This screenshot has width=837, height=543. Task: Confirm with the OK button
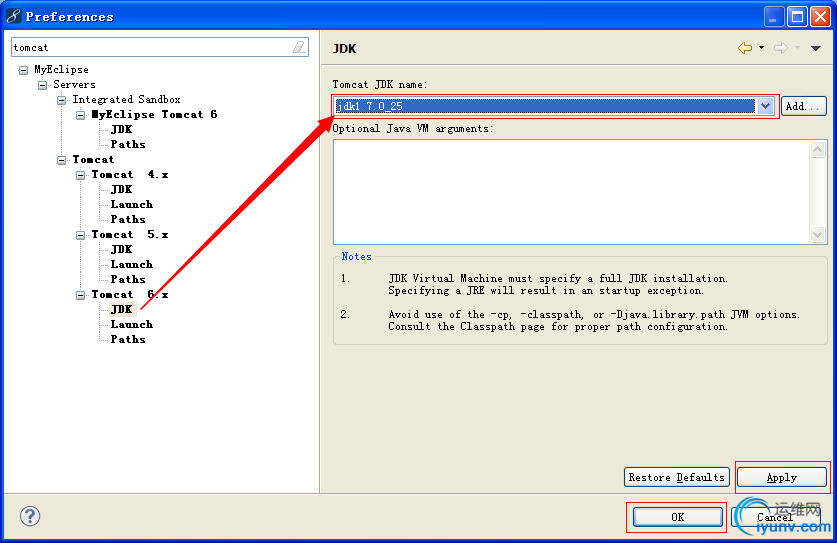click(677, 517)
